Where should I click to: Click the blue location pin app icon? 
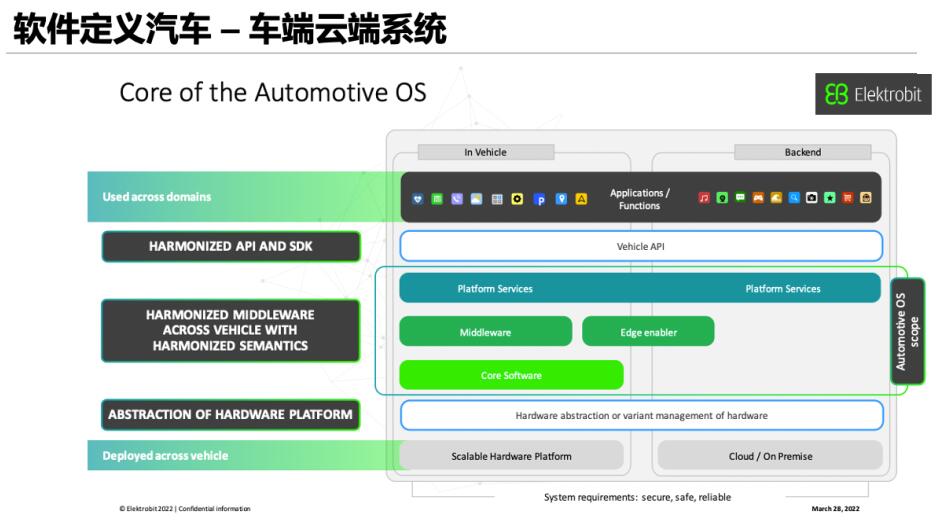561,199
